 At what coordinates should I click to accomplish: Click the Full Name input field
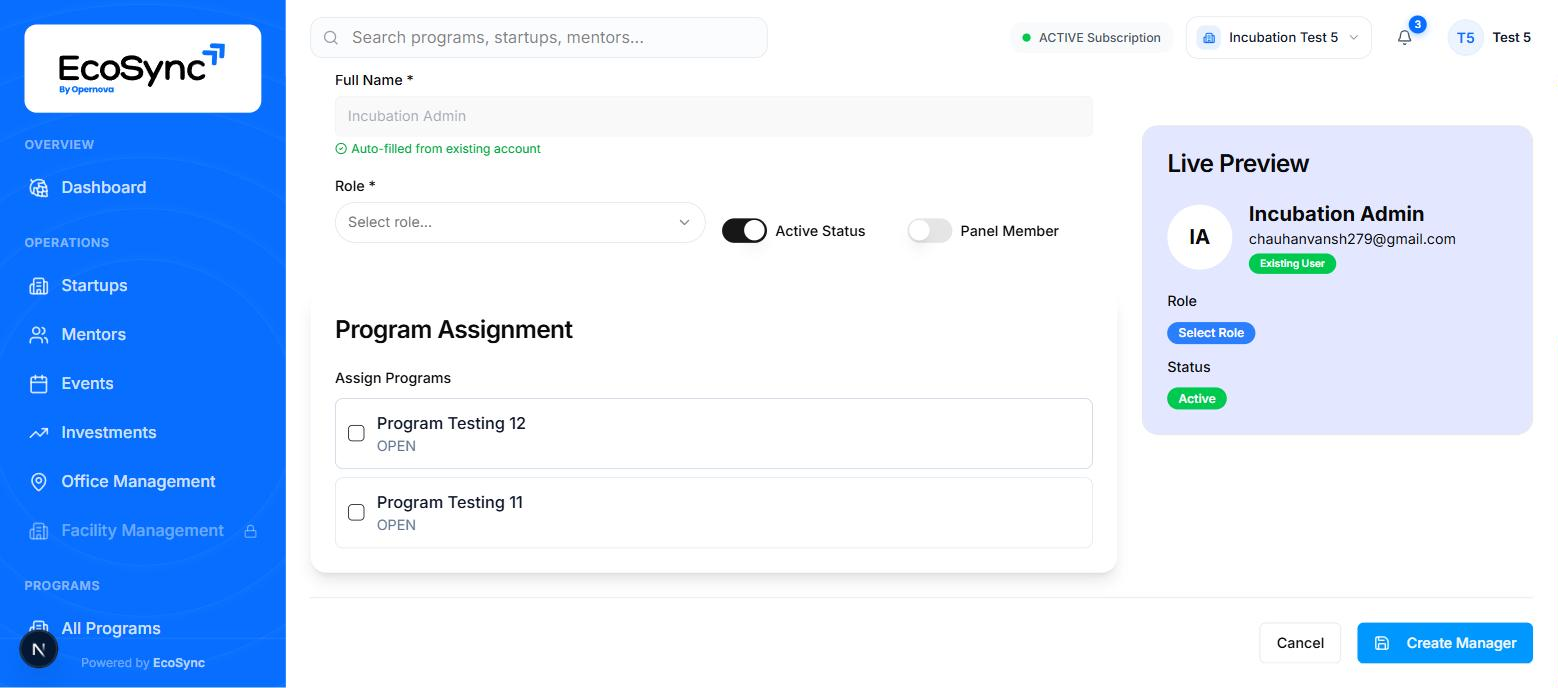click(714, 116)
